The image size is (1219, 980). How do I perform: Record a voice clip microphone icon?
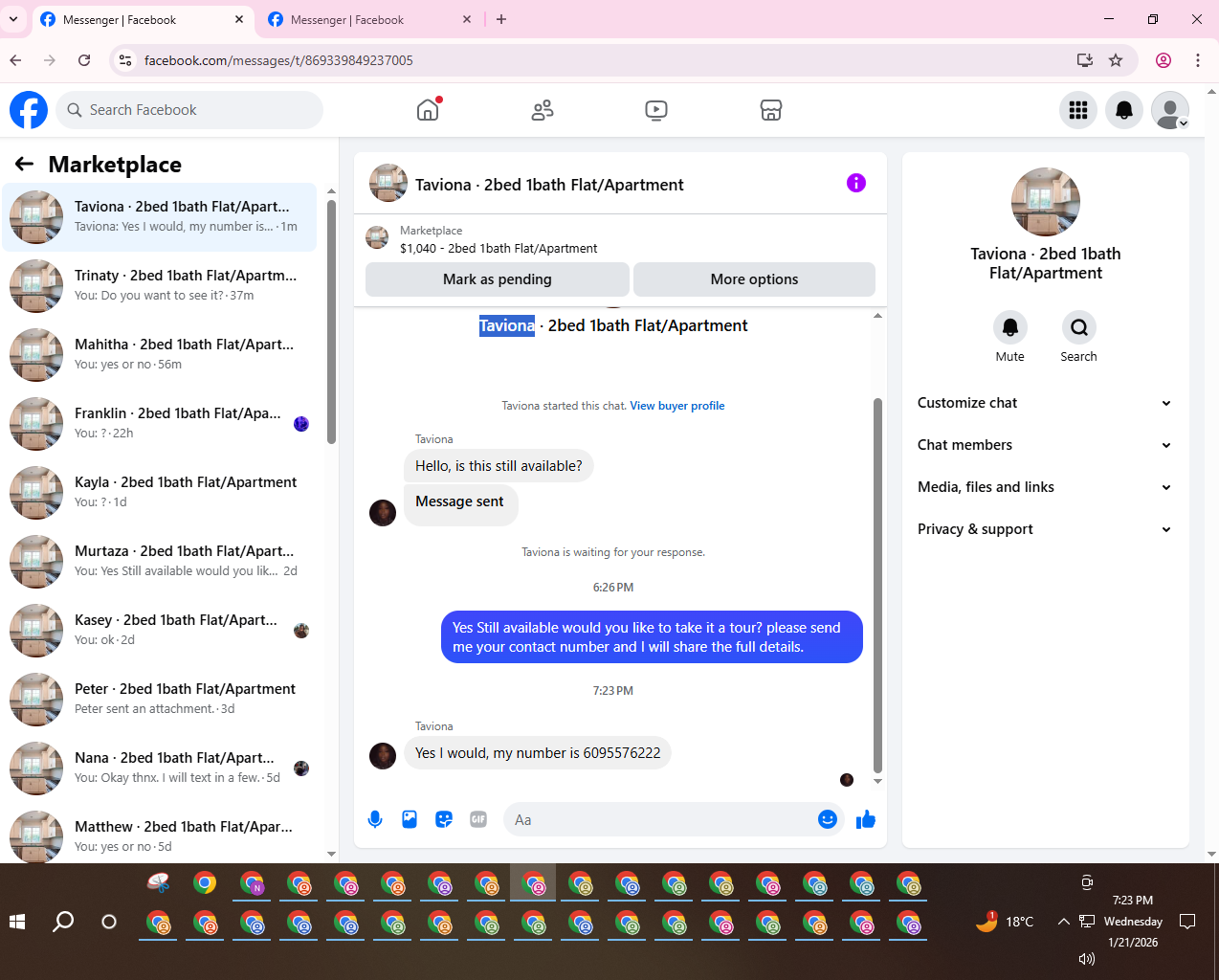[x=375, y=819]
